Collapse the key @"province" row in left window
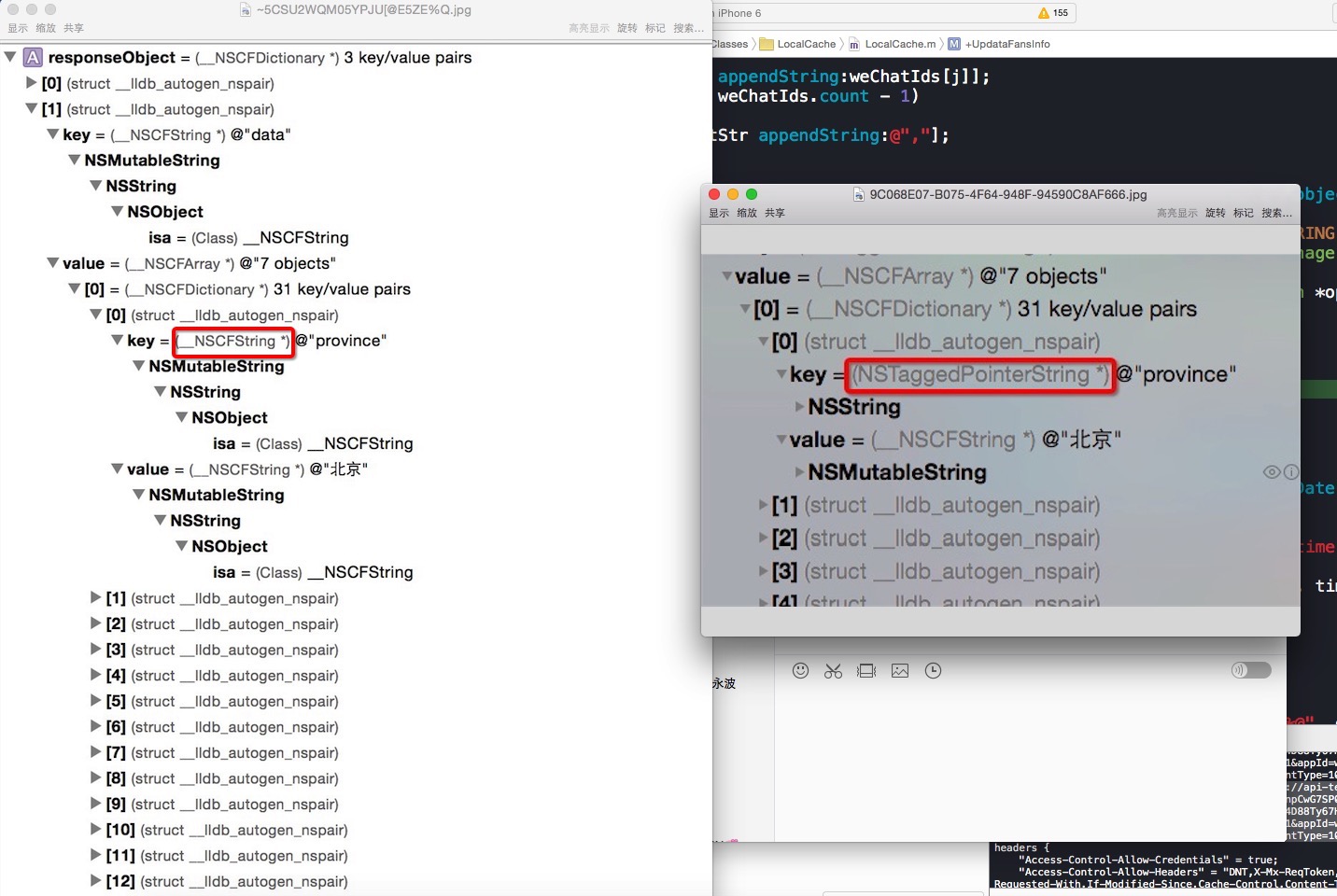The height and width of the screenshot is (896, 1337). (x=118, y=341)
